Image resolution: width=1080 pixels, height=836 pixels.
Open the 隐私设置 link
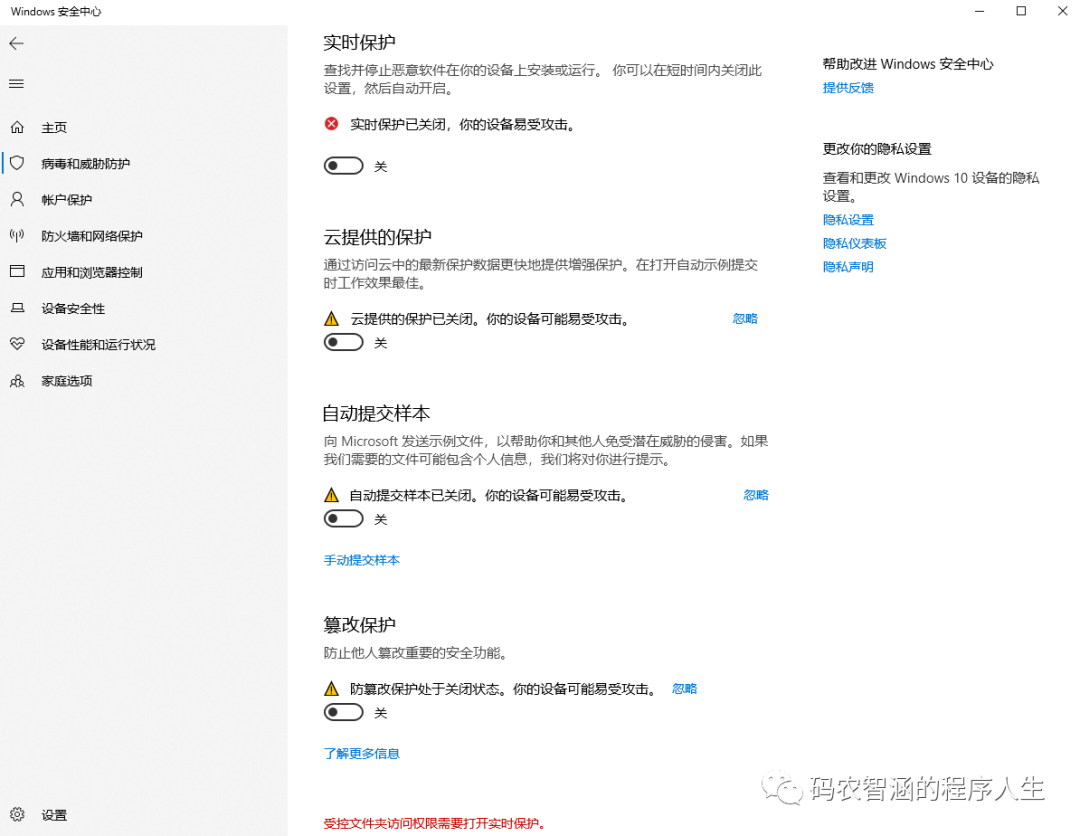coord(848,220)
